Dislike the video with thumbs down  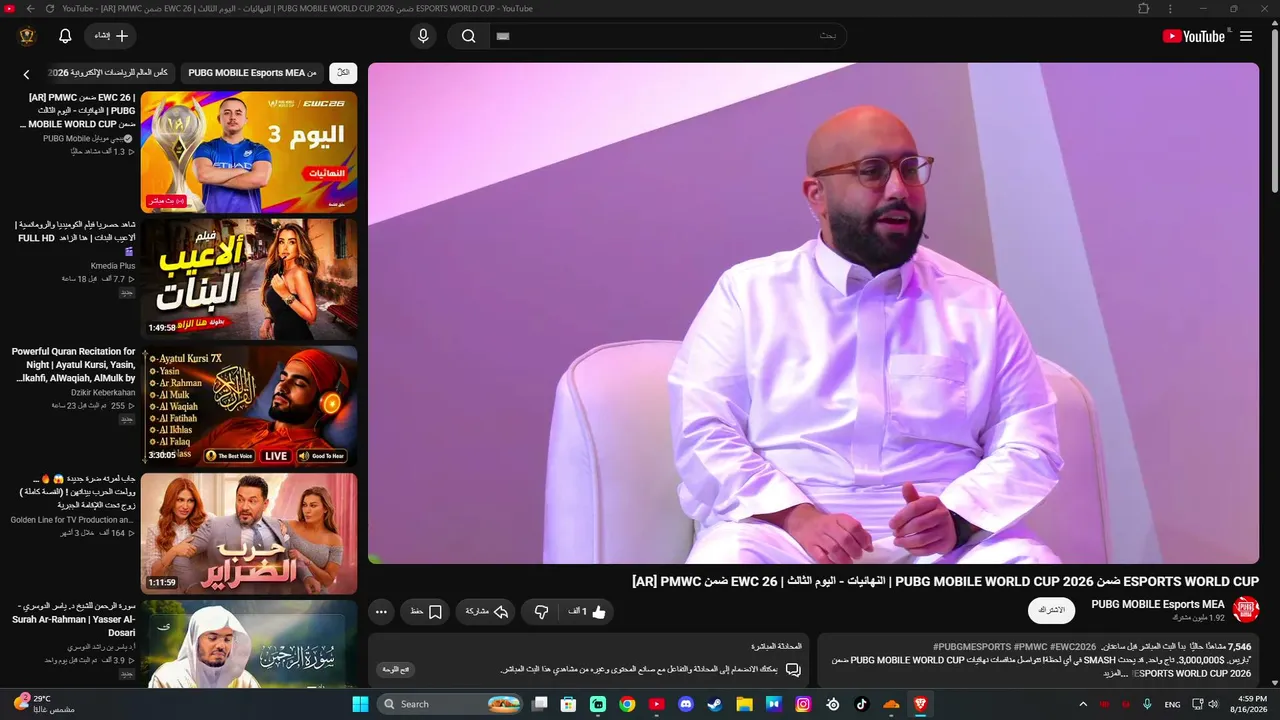pos(542,611)
